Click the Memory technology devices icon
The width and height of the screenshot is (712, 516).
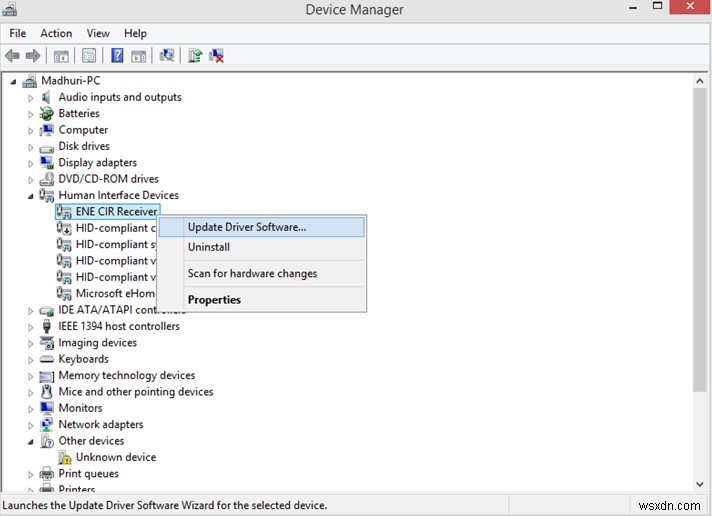(46, 376)
